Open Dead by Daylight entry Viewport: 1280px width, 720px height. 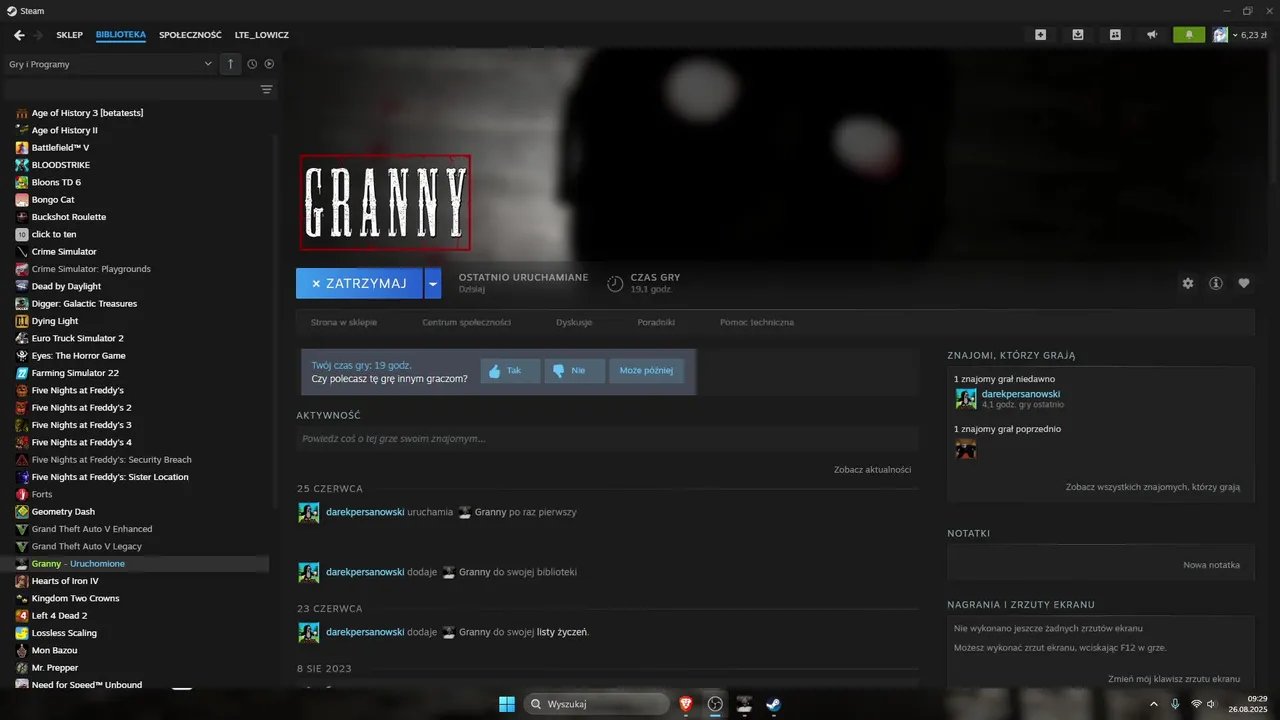(x=66, y=286)
